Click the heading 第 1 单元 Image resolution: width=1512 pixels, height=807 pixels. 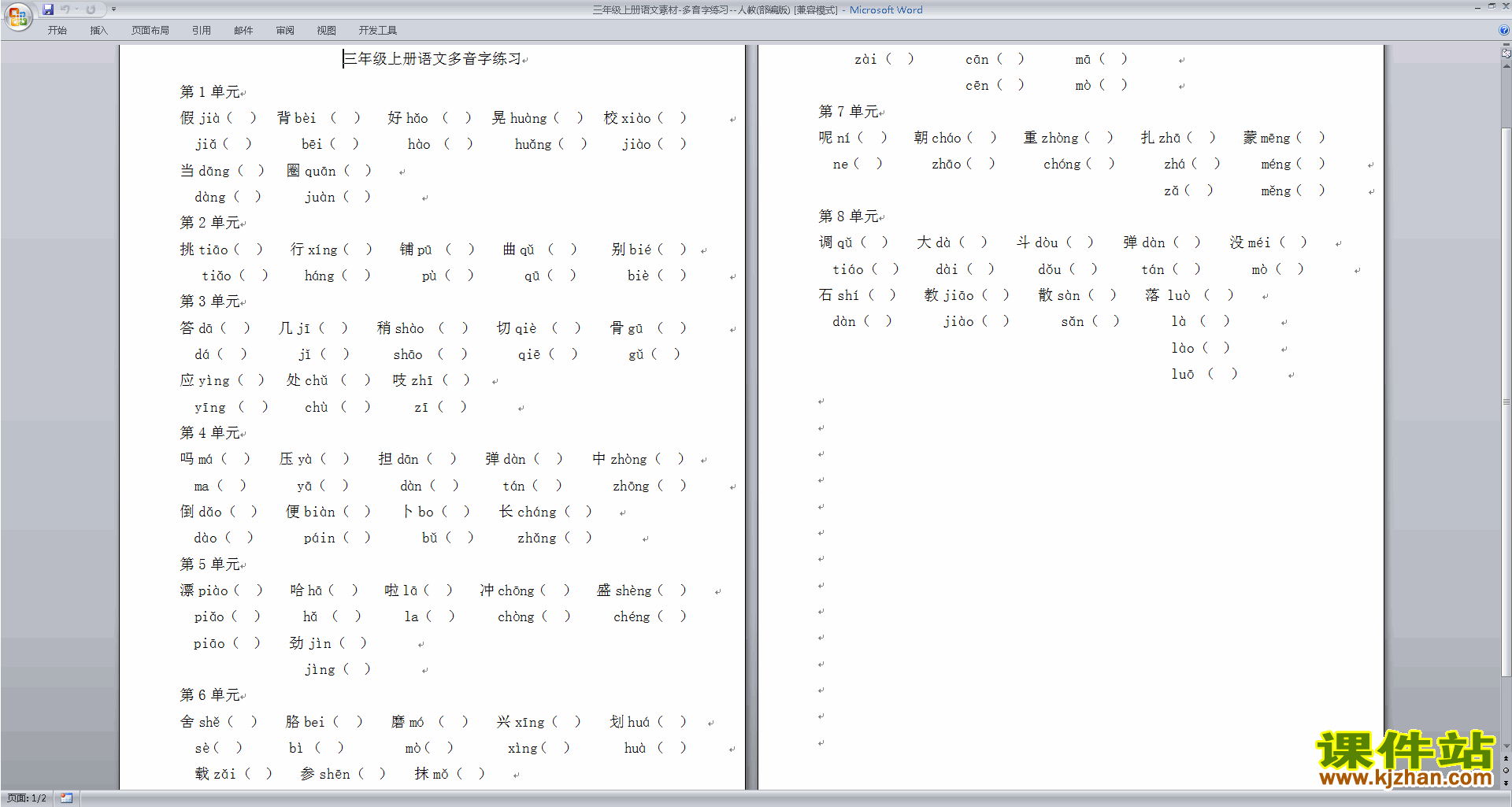pos(209,92)
